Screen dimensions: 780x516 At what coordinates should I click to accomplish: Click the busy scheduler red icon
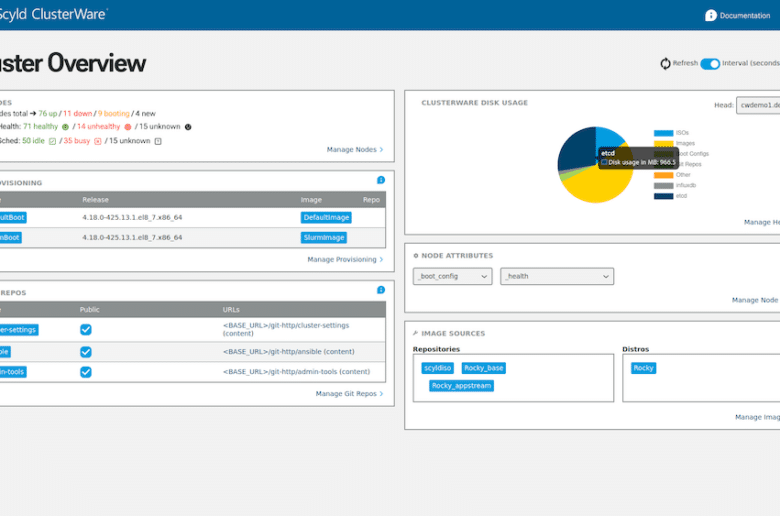[x=98, y=141]
